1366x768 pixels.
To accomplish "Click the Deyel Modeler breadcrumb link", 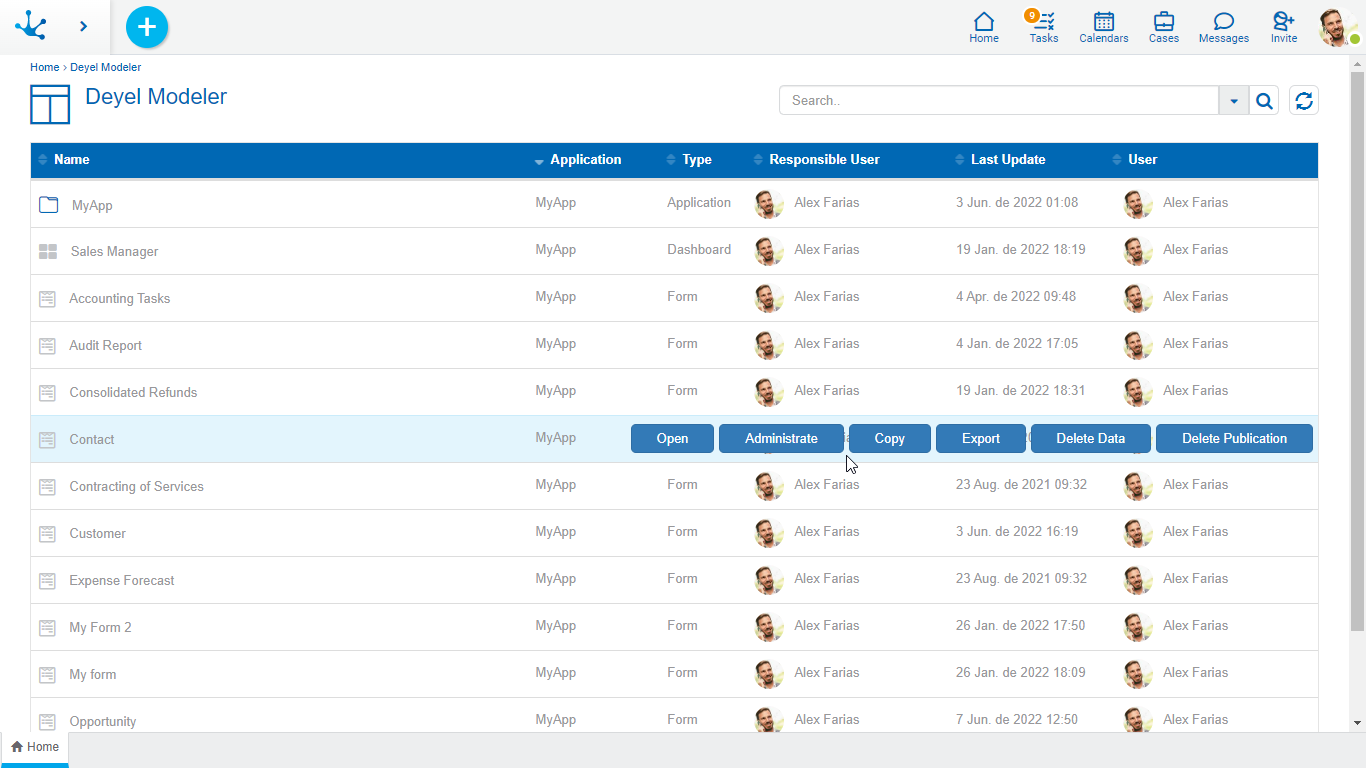I will click(105, 67).
